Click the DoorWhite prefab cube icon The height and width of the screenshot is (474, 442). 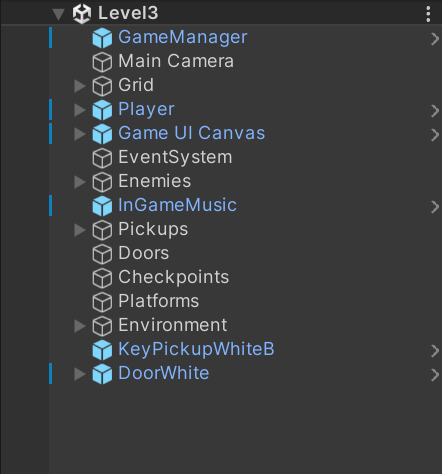click(102, 374)
